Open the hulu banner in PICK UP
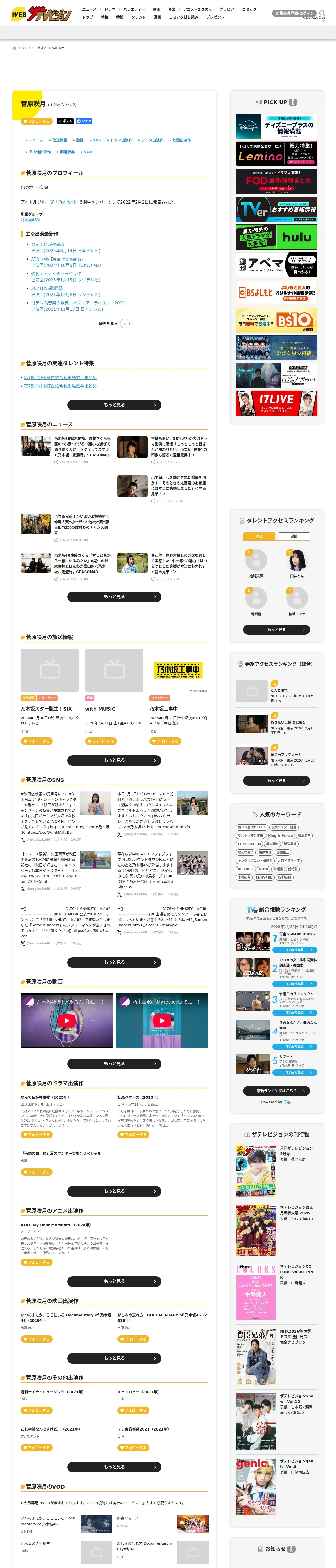Viewport: 336px width, 1568px height. click(x=276, y=237)
